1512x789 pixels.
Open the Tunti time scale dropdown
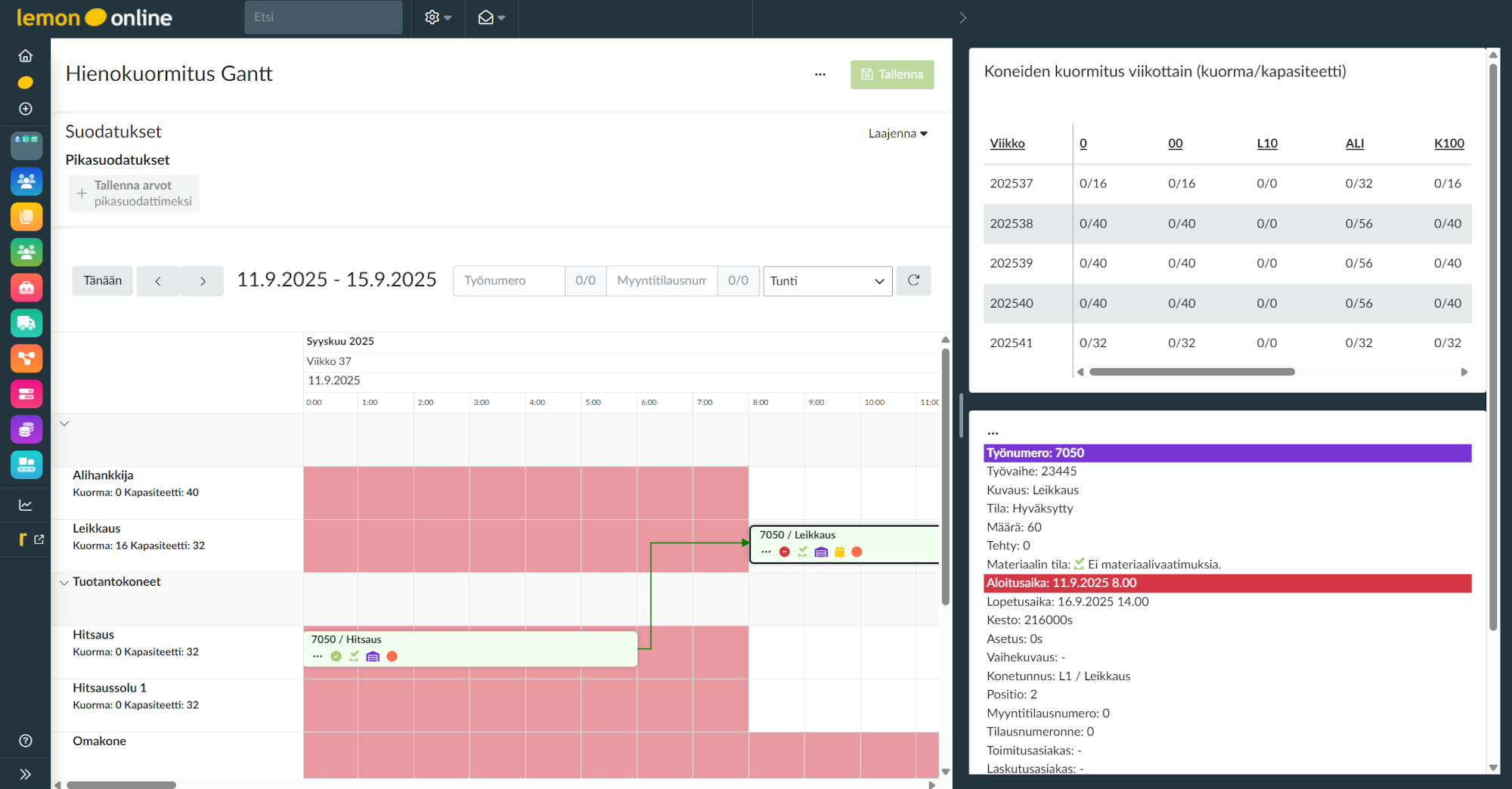pyautogui.click(x=827, y=281)
